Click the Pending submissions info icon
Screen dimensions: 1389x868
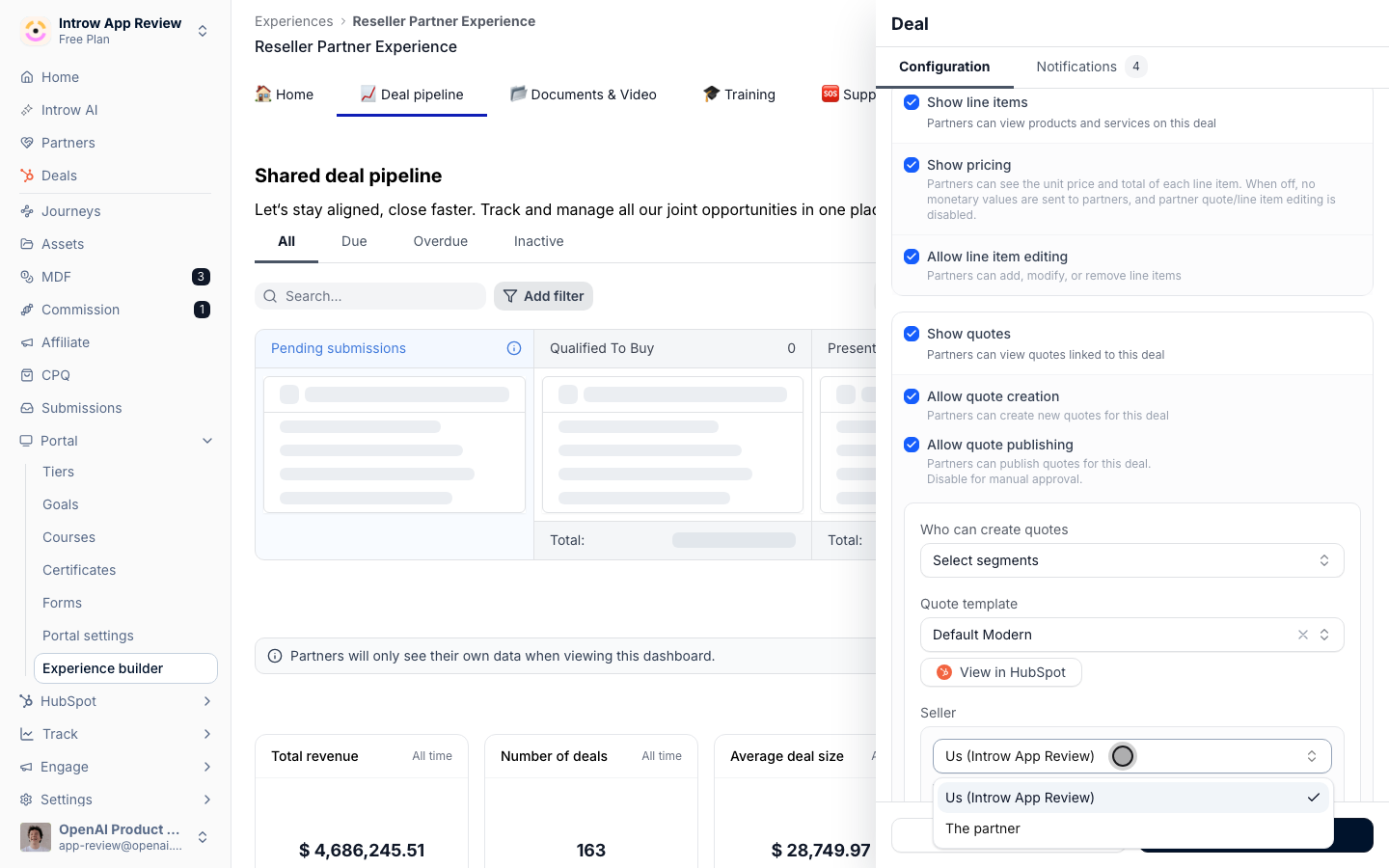pos(514,348)
